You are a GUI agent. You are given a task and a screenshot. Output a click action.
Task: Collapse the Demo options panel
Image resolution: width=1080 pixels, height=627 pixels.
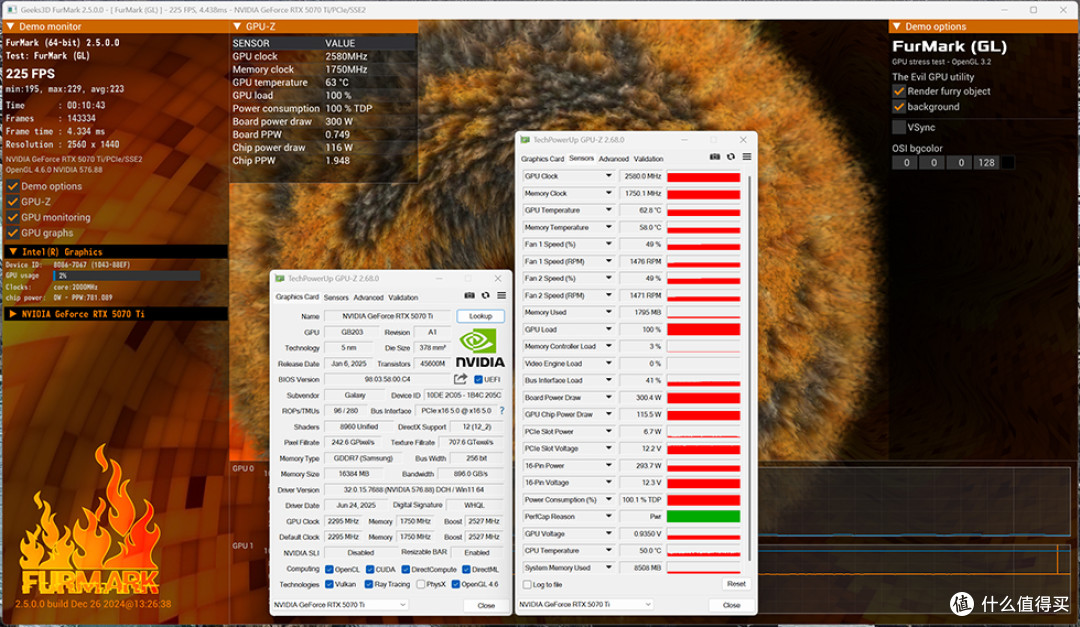point(897,26)
